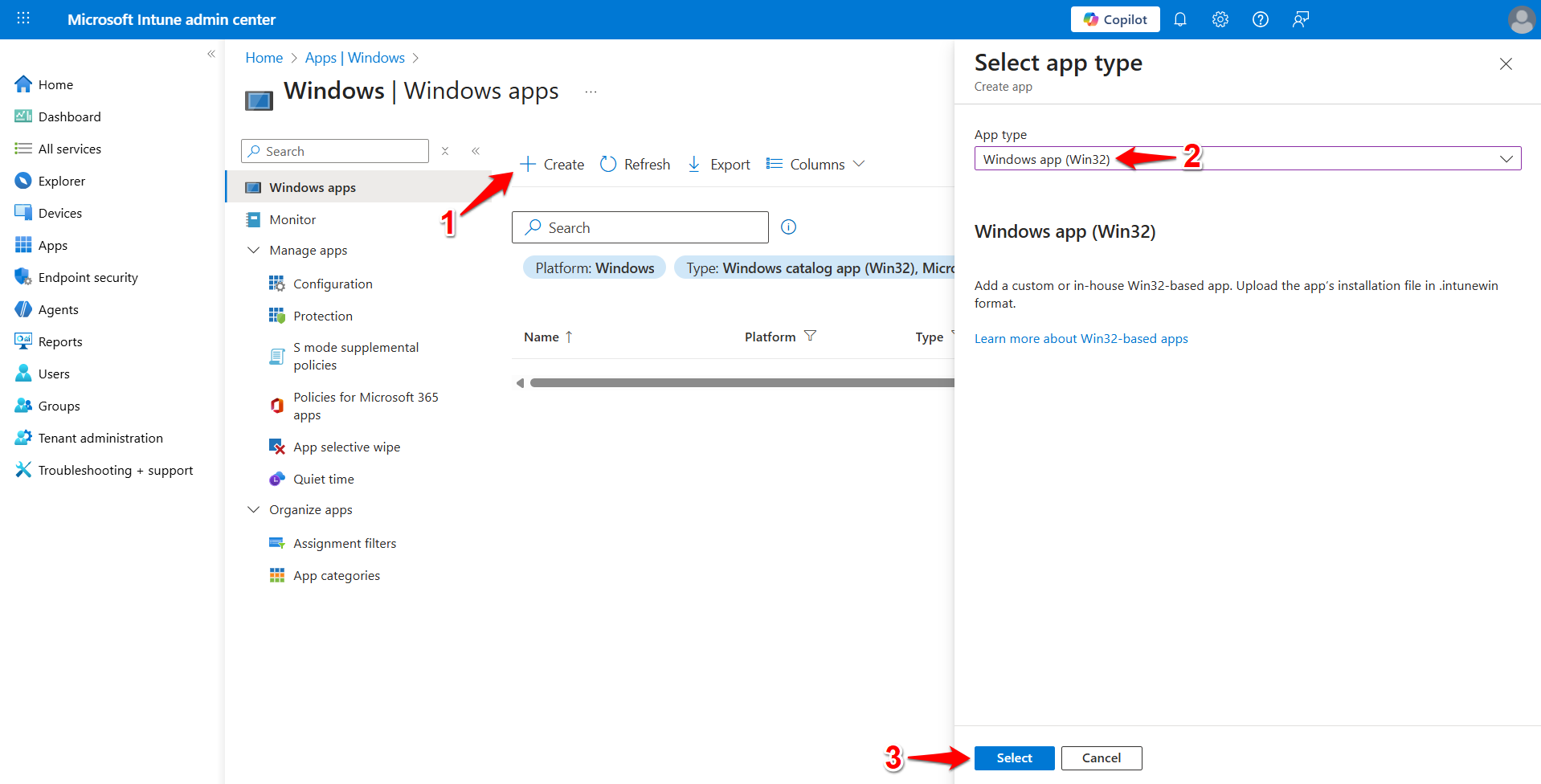Open Quiet time settings
Image resolution: width=1541 pixels, height=784 pixels.
[x=323, y=479]
